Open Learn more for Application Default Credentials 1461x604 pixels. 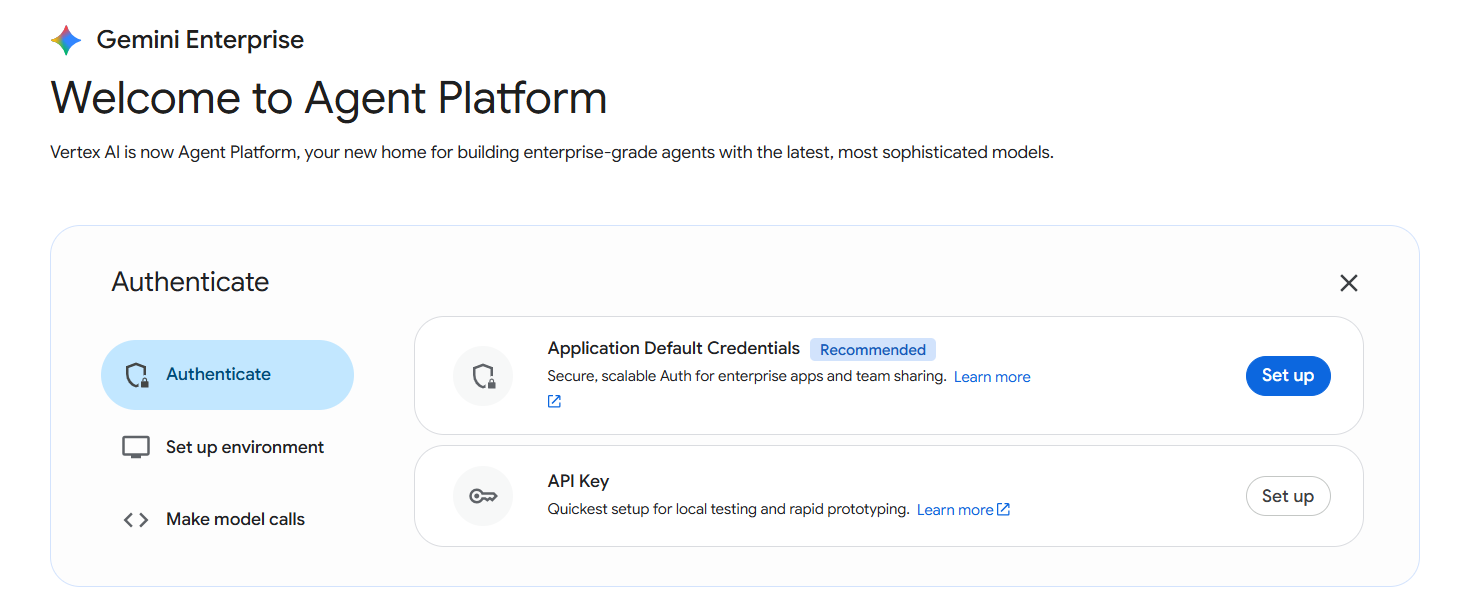coord(992,377)
